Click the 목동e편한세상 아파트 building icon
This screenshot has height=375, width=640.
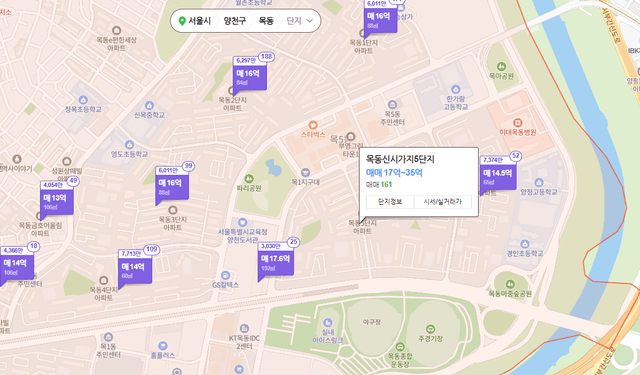point(116,31)
